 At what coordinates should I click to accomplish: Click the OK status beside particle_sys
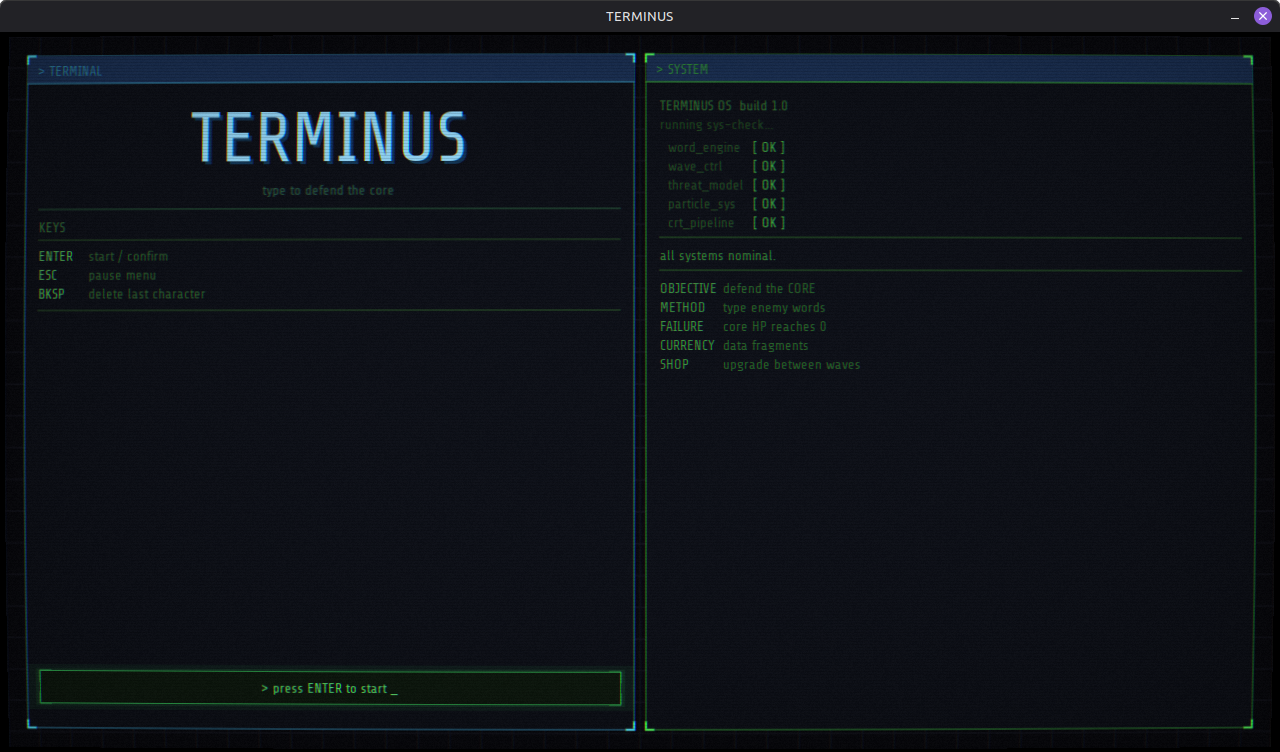pyautogui.click(x=769, y=204)
